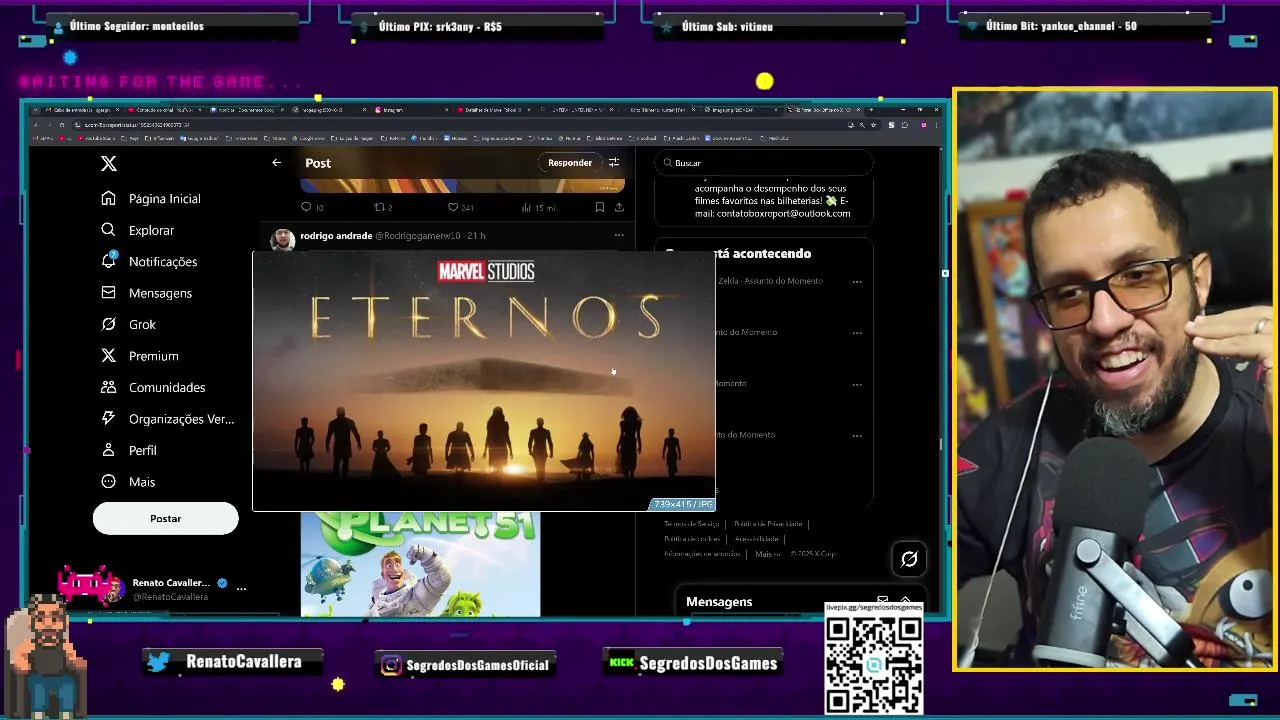Open Perfil in the sidebar
The width and height of the screenshot is (1280, 720).
point(130,450)
